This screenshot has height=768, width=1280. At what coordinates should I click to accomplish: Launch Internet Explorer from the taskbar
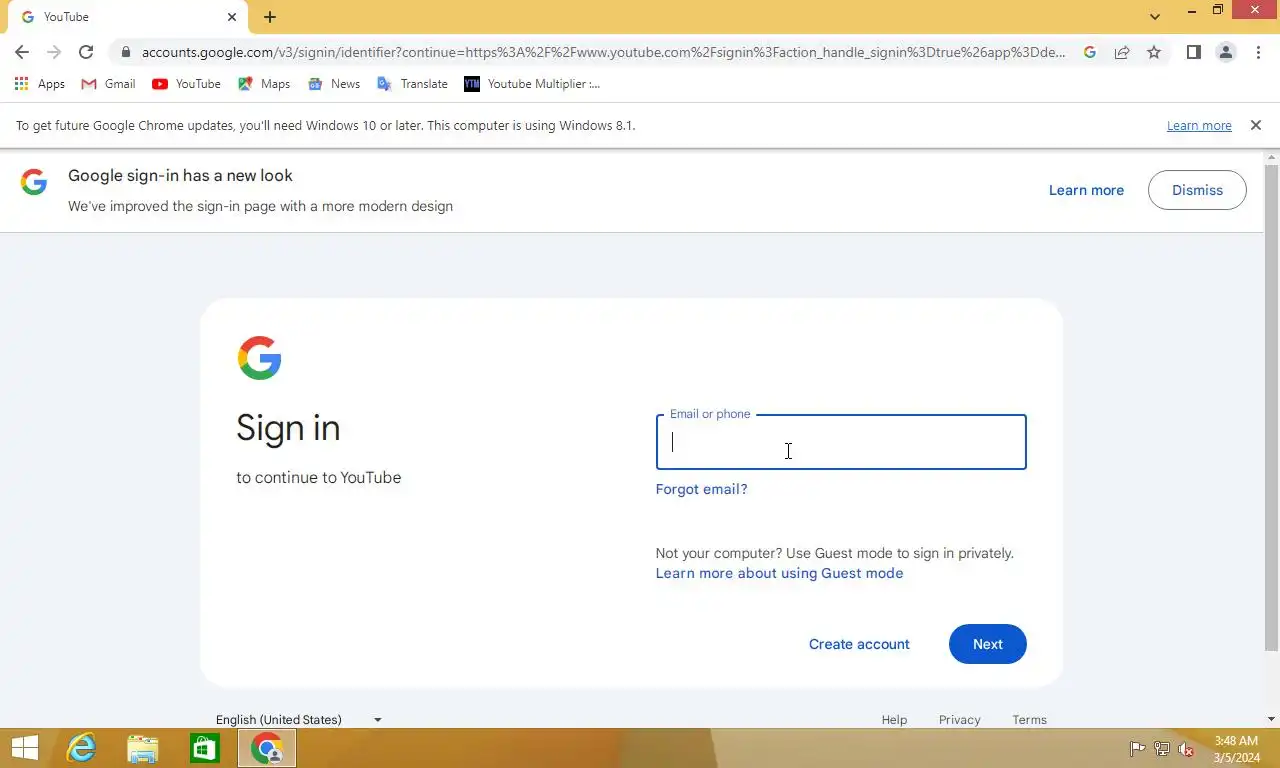coord(81,748)
